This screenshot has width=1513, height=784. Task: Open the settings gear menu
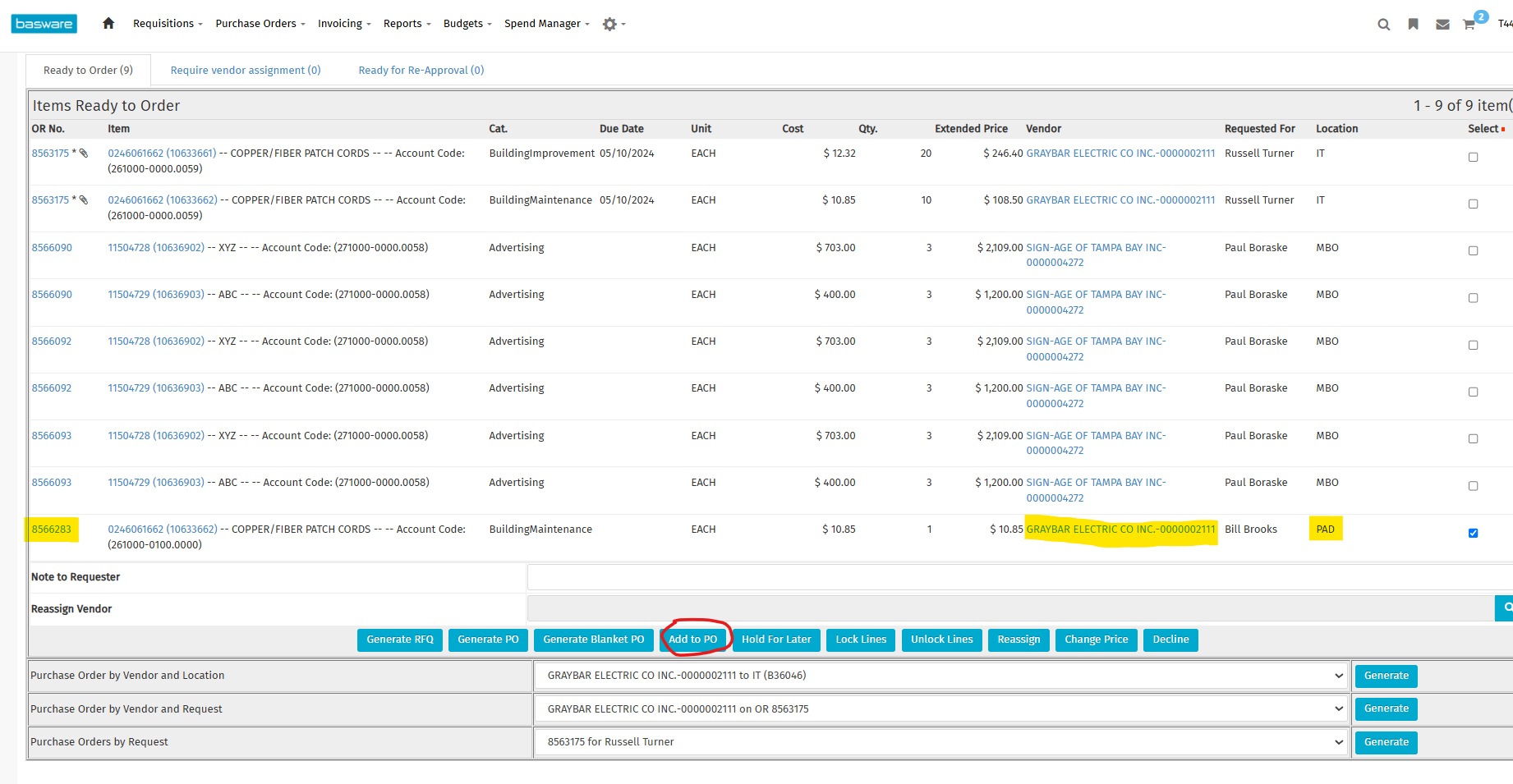pos(613,25)
